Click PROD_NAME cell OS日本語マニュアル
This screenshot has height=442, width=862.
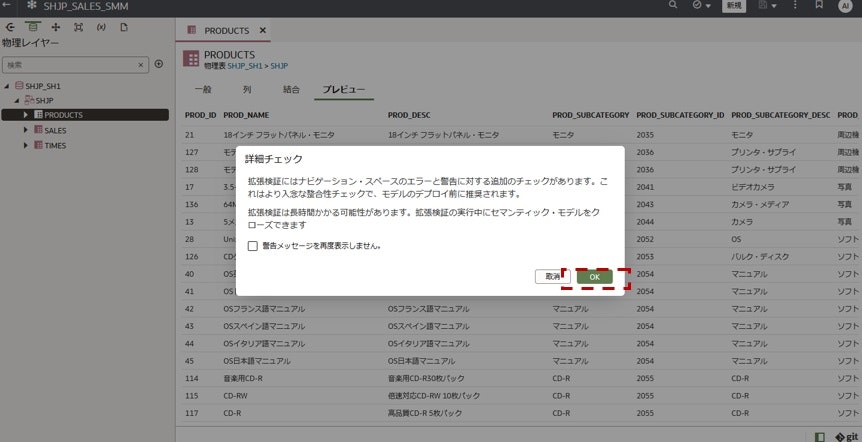point(257,361)
